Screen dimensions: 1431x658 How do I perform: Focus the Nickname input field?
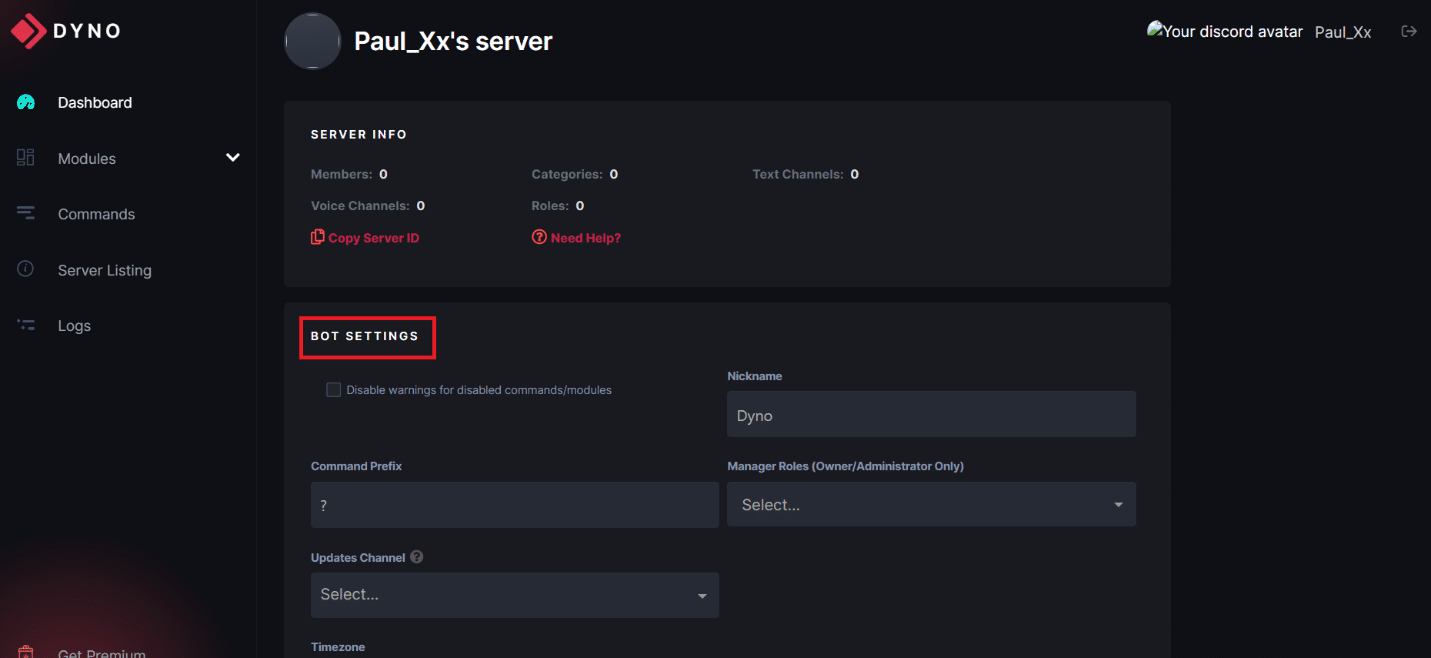click(x=931, y=414)
